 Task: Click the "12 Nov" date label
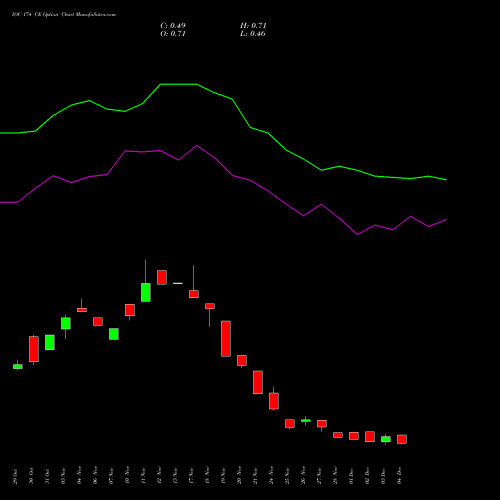(x=159, y=476)
